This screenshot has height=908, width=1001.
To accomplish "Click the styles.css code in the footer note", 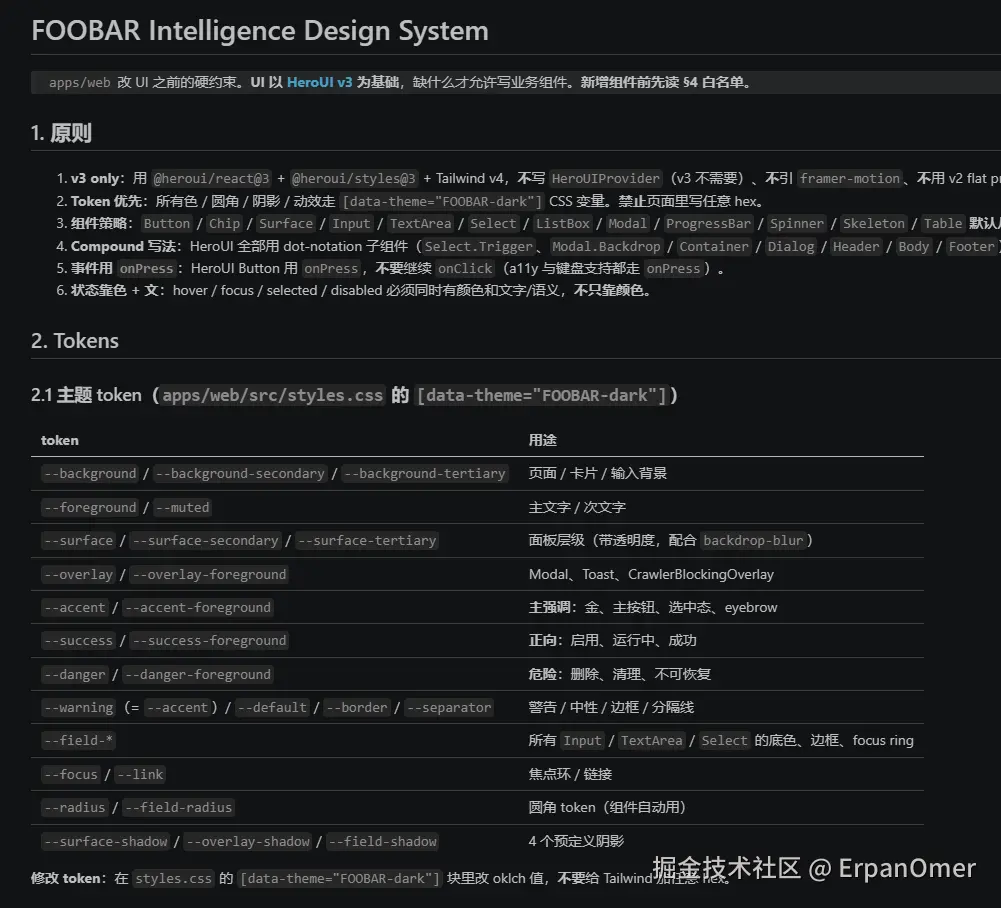I will [173, 879].
